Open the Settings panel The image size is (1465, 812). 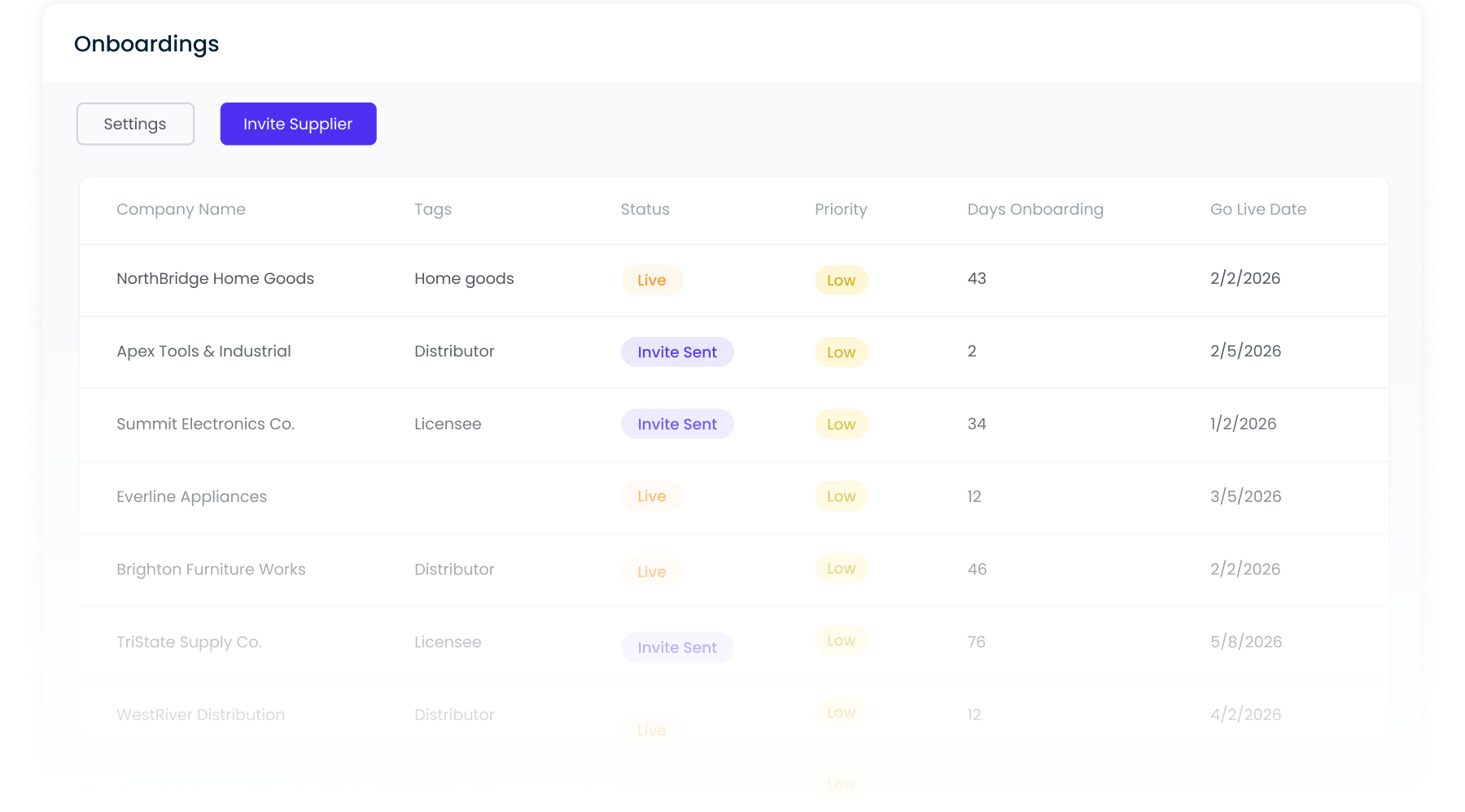(134, 124)
